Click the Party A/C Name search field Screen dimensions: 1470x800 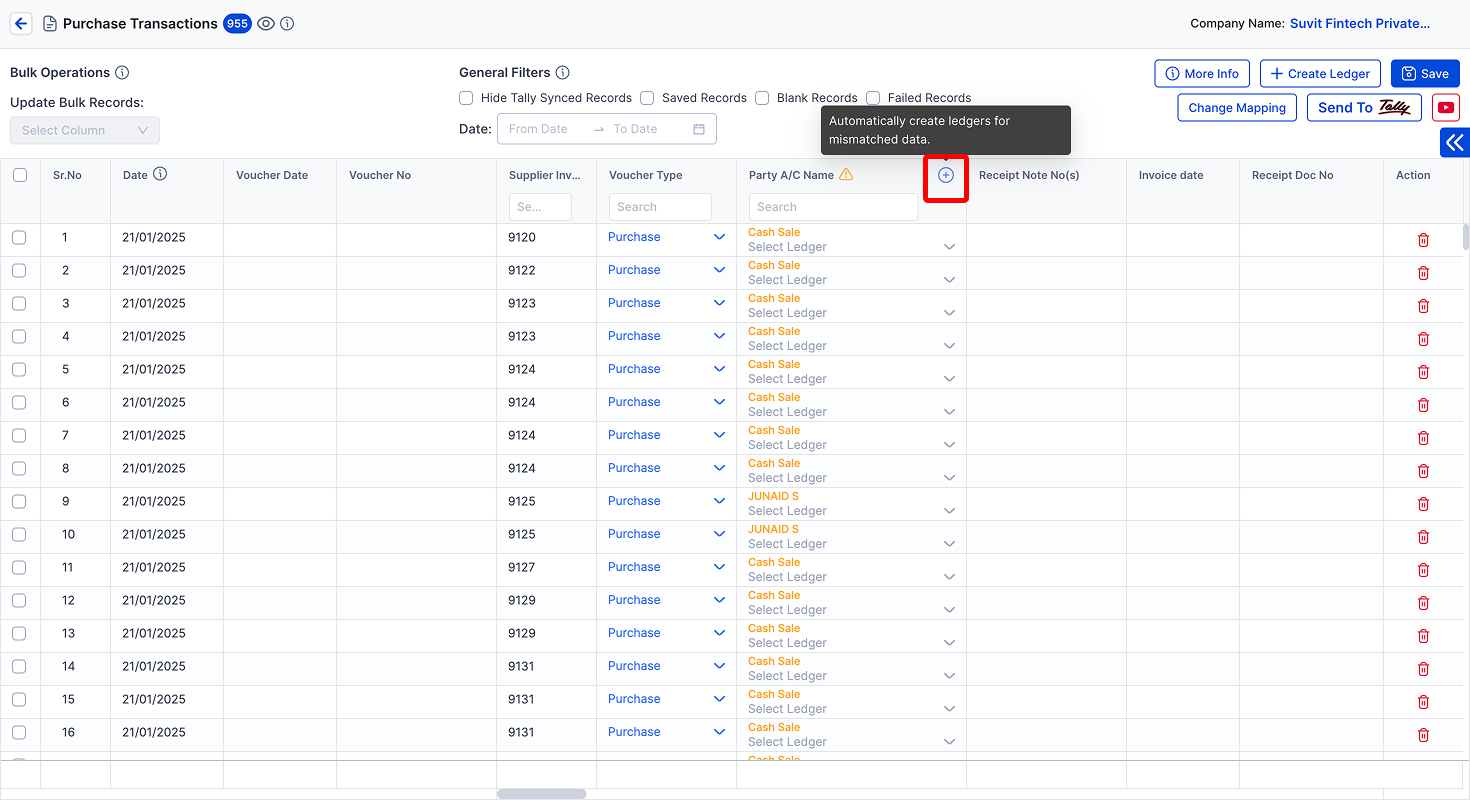[833, 207]
